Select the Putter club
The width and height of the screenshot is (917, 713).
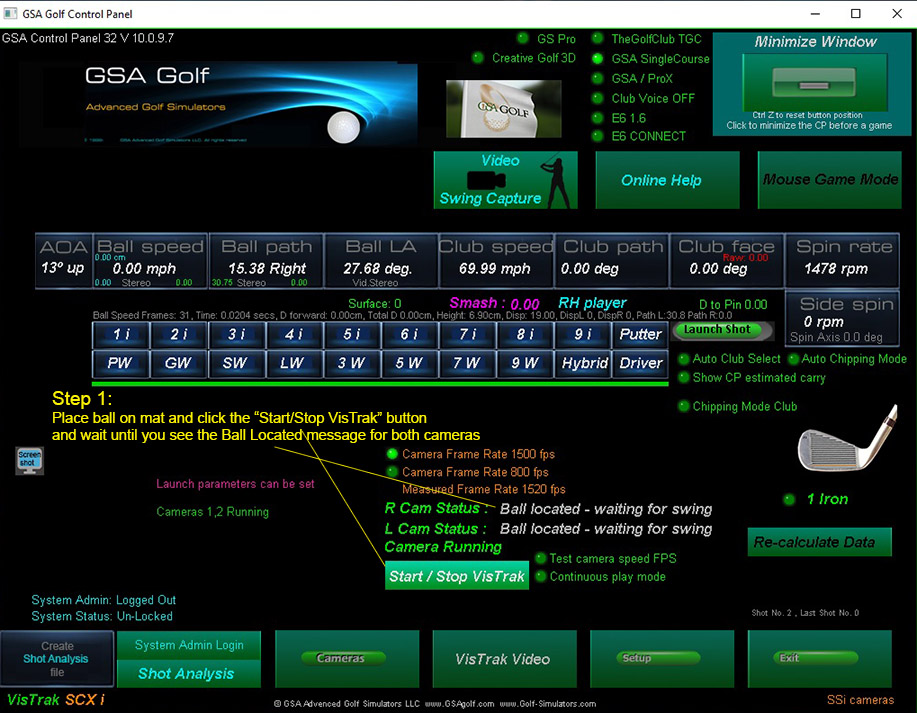641,334
